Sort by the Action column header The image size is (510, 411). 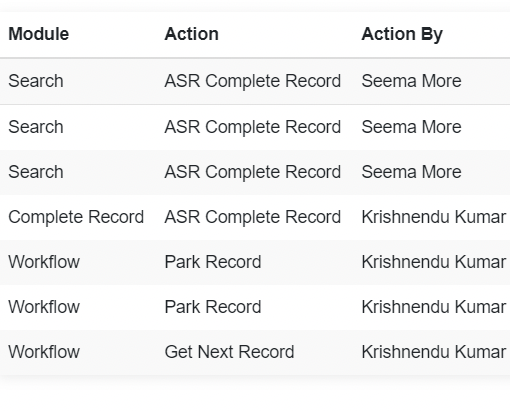(x=192, y=34)
